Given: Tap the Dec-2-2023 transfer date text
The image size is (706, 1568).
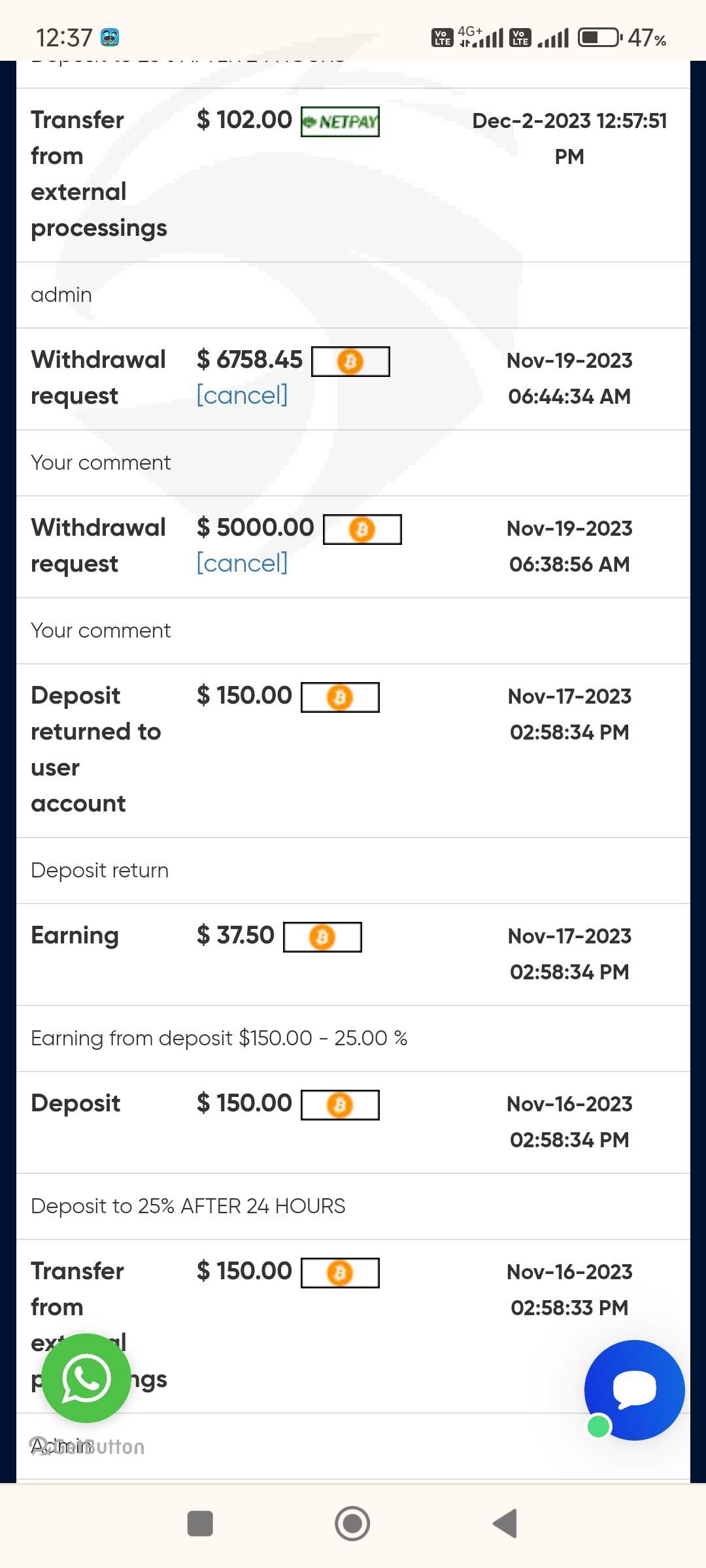Looking at the screenshot, I should 569,139.
